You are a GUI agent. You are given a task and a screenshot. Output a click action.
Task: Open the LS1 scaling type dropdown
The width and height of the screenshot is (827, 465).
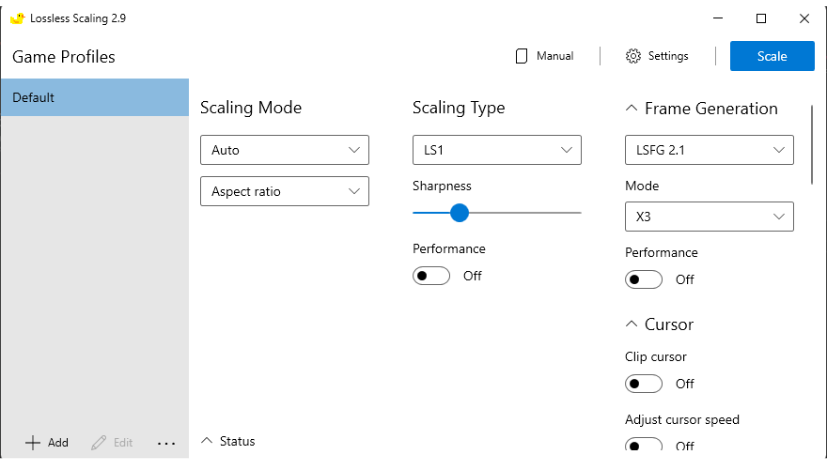(496, 150)
